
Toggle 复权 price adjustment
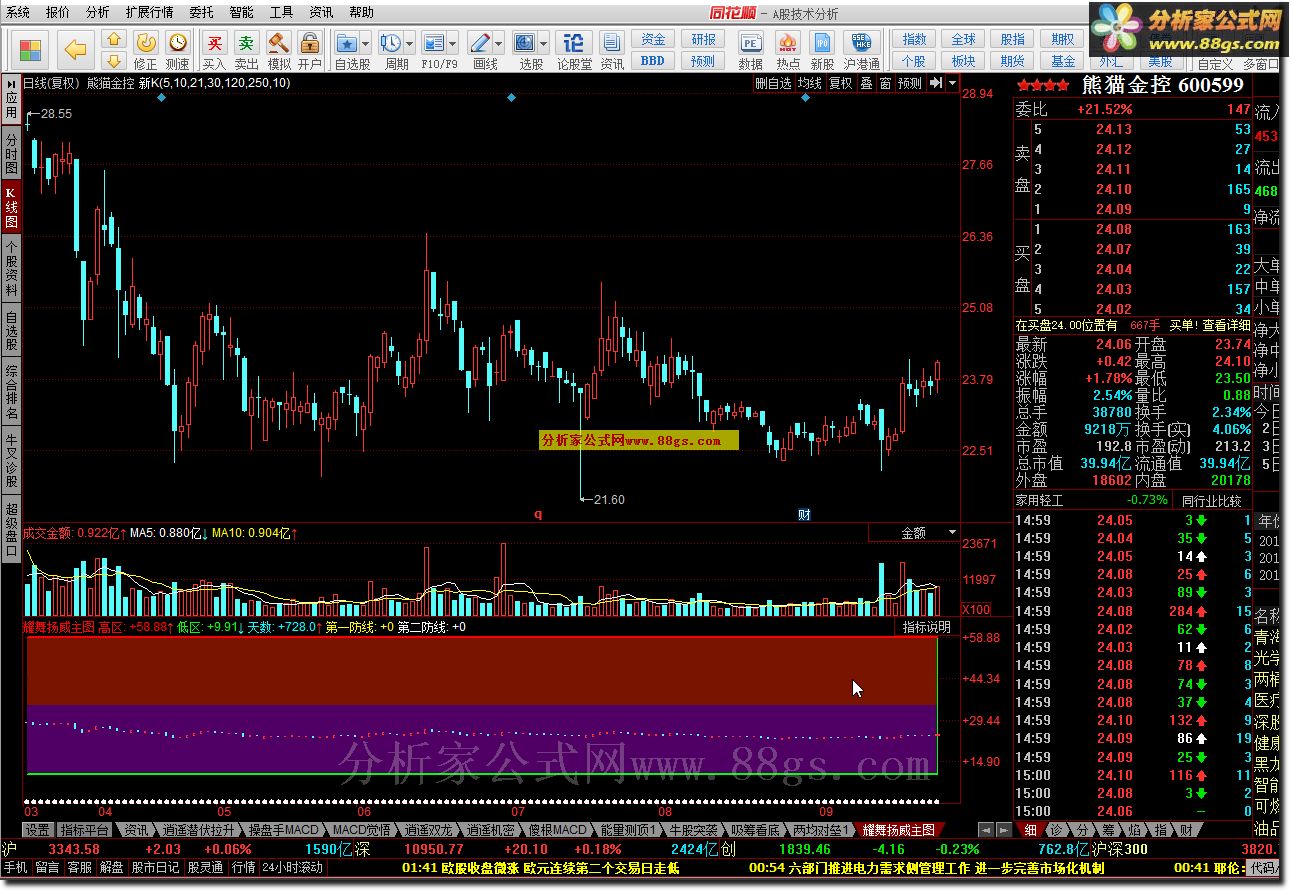pyautogui.click(x=840, y=83)
